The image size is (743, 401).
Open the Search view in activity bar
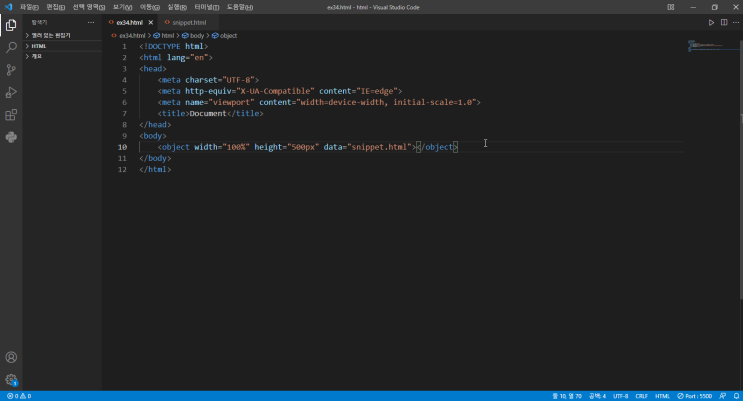(11, 47)
